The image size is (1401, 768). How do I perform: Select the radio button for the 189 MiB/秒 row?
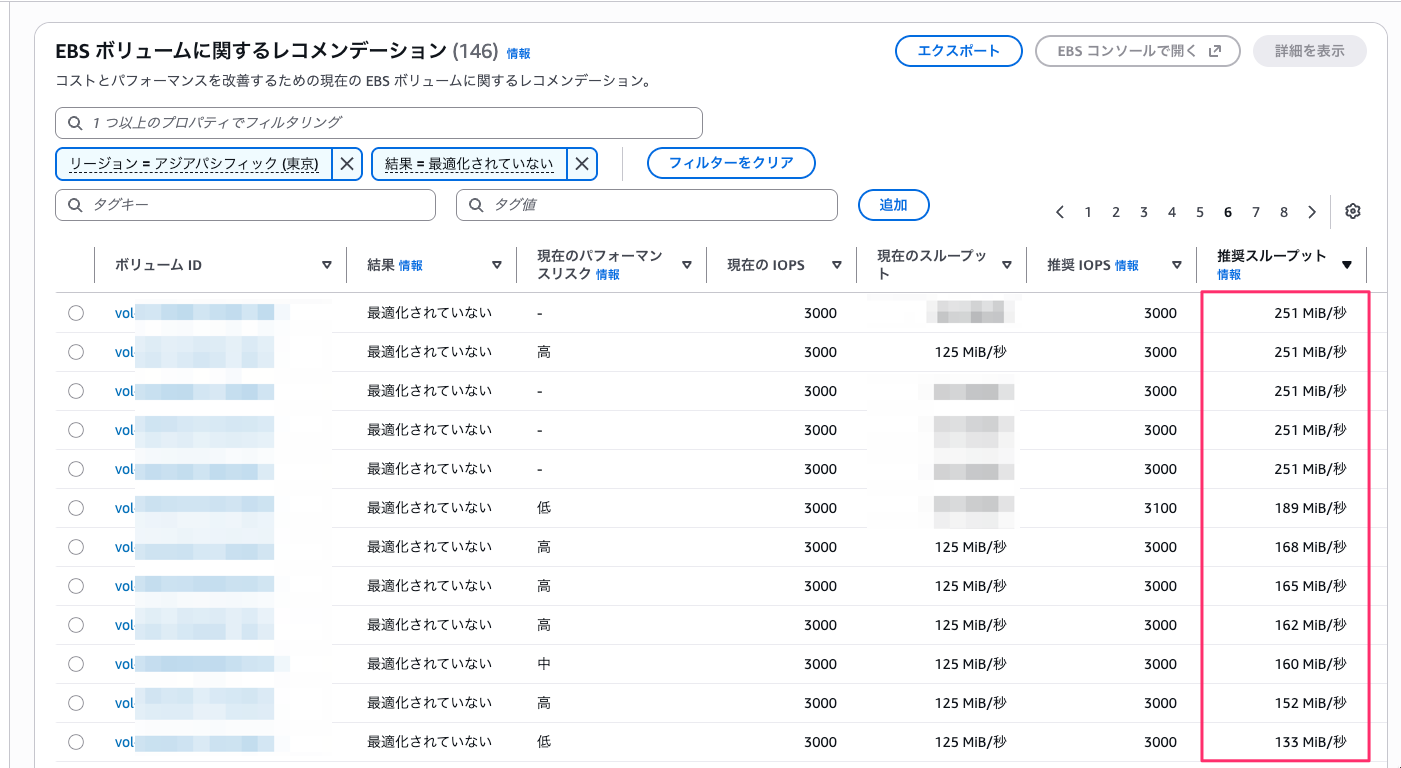click(76, 508)
